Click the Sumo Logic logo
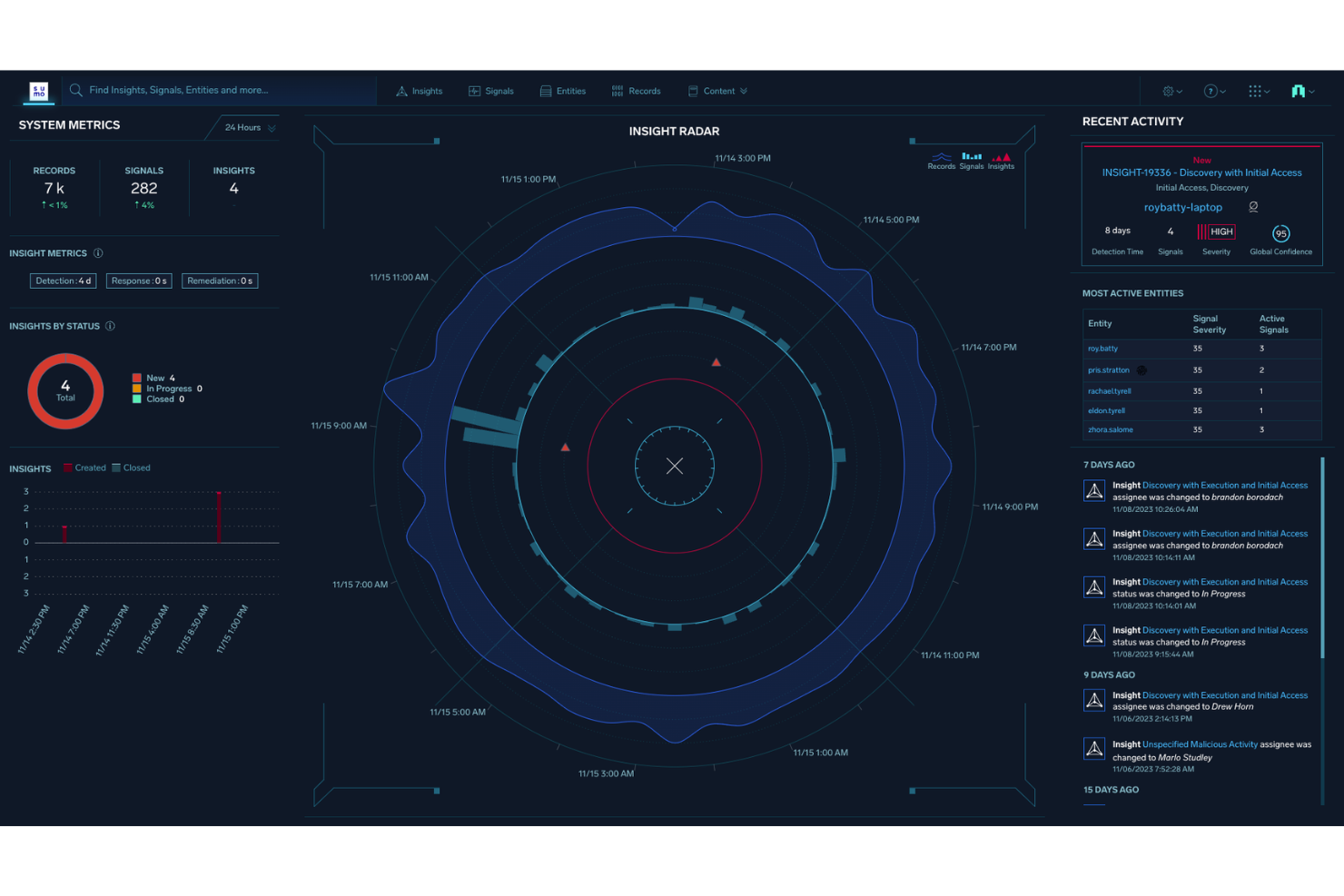This screenshot has height=896, width=1344. pyautogui.click(x=39, y=91)
